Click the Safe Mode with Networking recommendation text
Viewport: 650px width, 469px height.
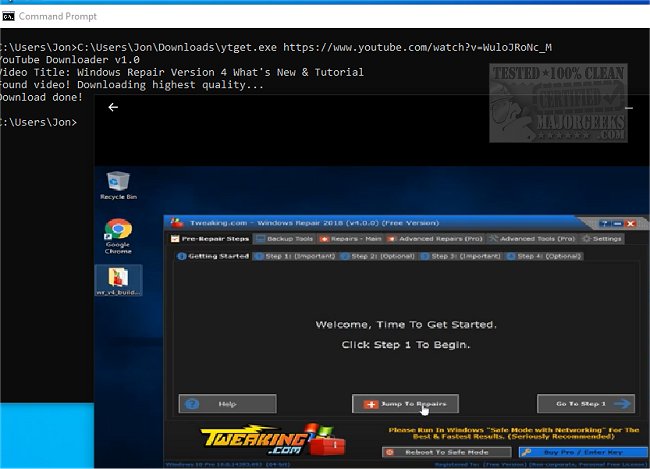point(514,433)
